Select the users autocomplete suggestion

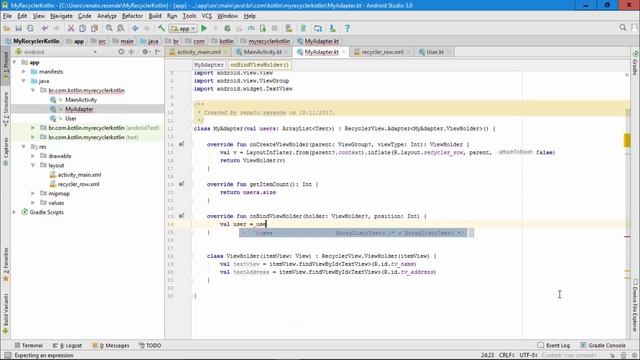(353, 233)
